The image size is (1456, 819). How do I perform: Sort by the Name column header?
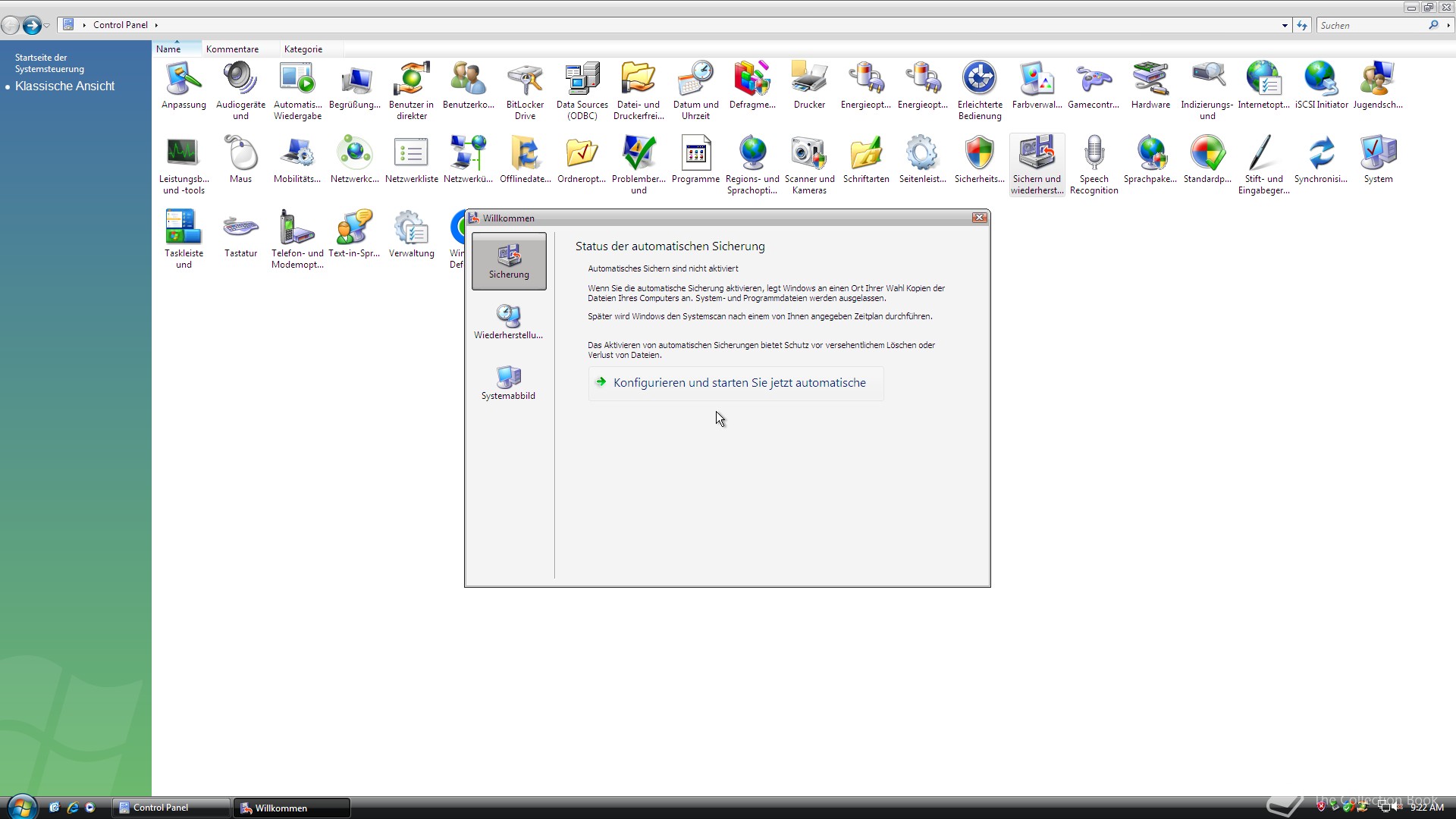coord(176,49)
